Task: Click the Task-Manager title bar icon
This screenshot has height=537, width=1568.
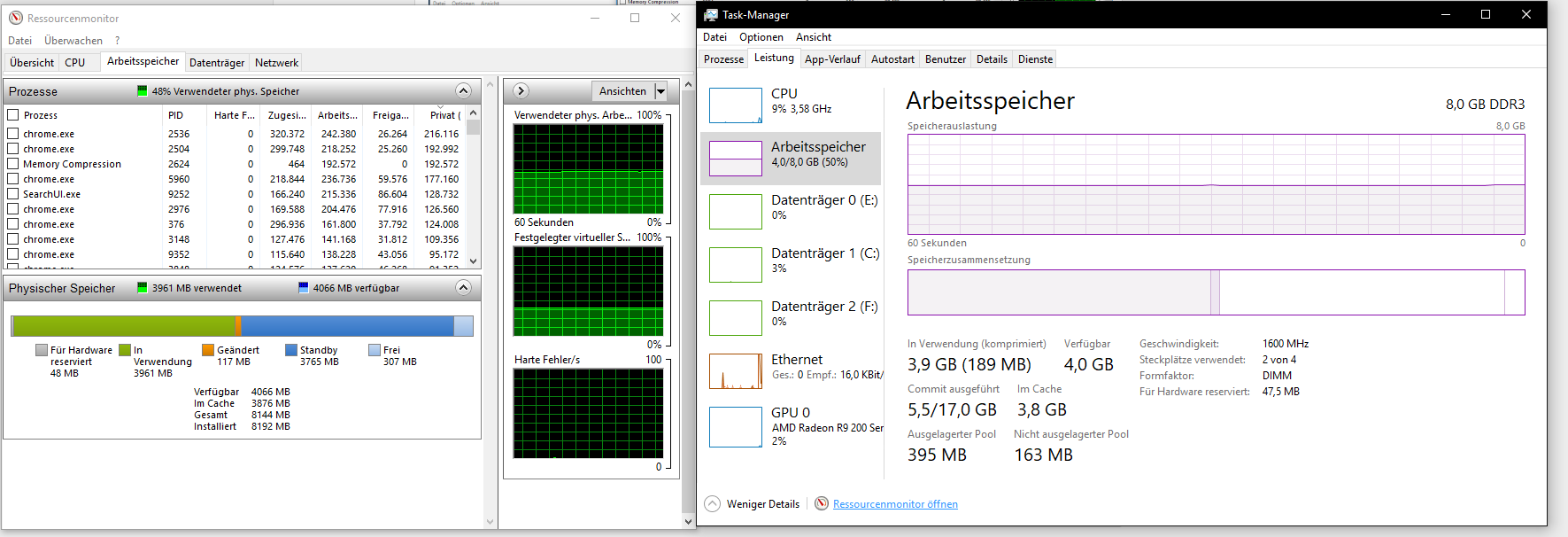Action: (x=711, y=15)
